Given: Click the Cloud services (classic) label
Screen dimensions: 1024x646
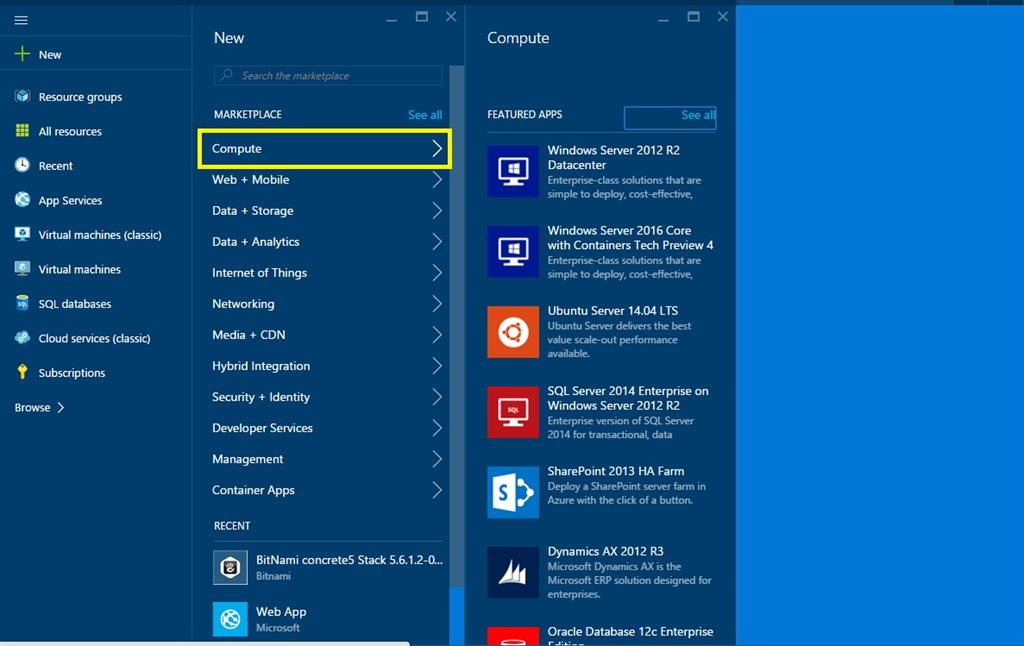Looking at the screenshot, I should tap(94, 338).
